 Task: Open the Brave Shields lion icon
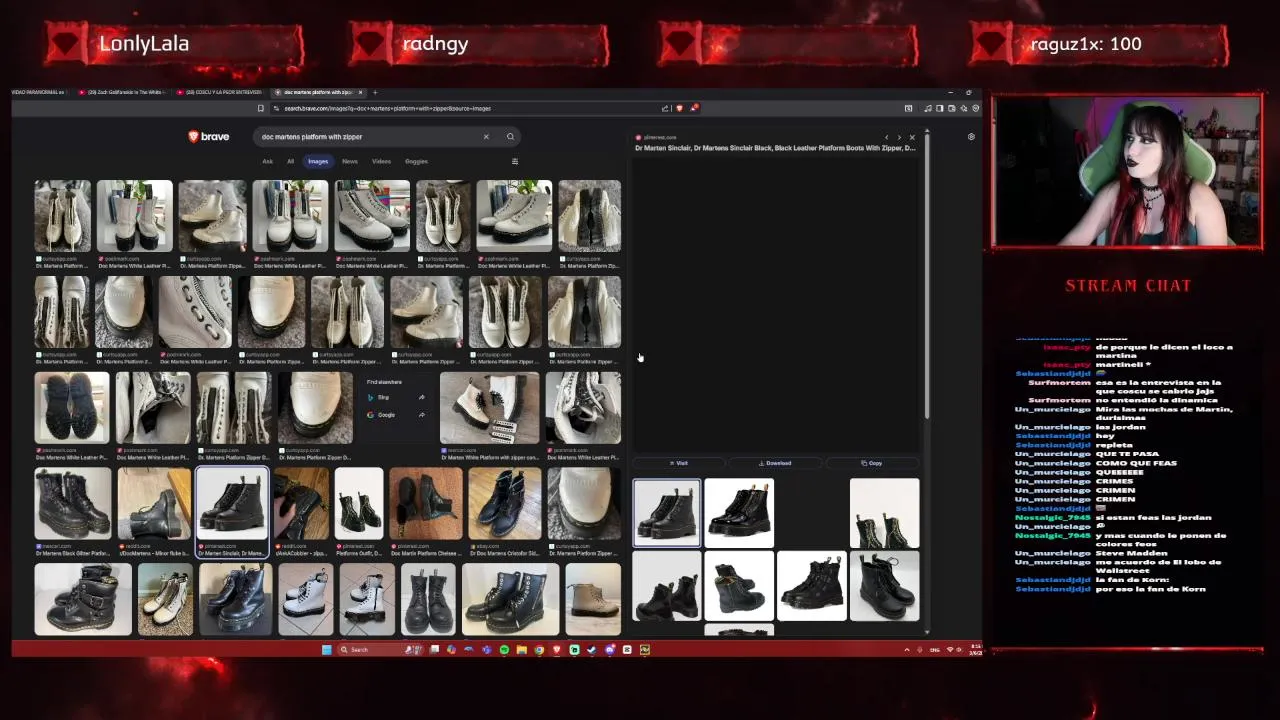(680, 108)
